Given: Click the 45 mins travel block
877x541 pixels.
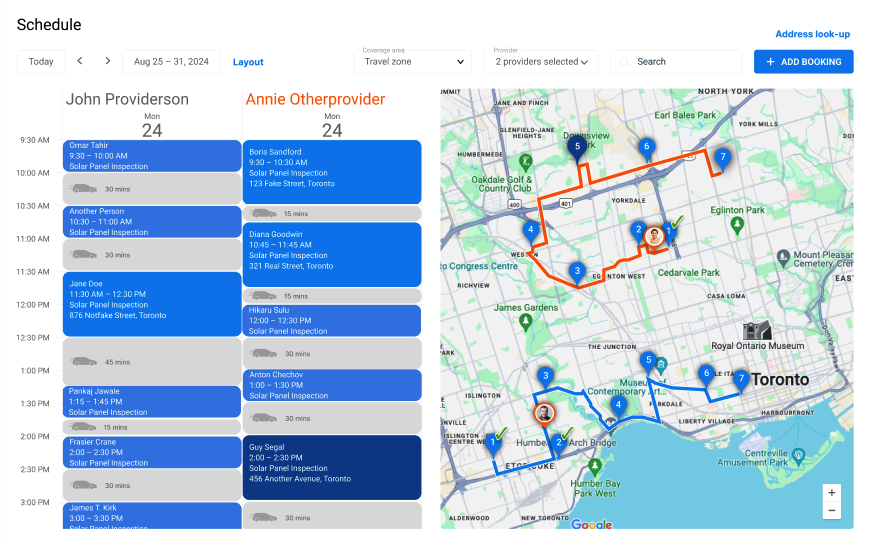Looking at the screenshot, I should pos(152,361).
